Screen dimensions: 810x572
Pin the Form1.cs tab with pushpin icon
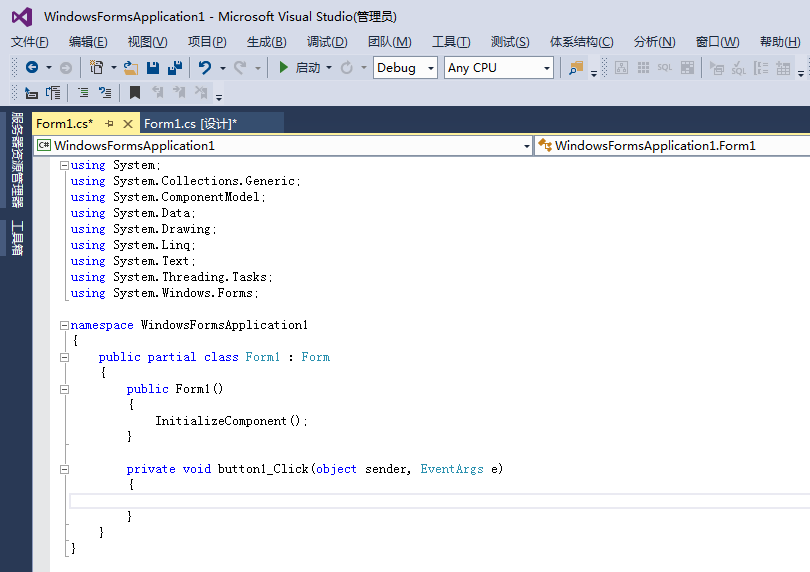[109, 123]
